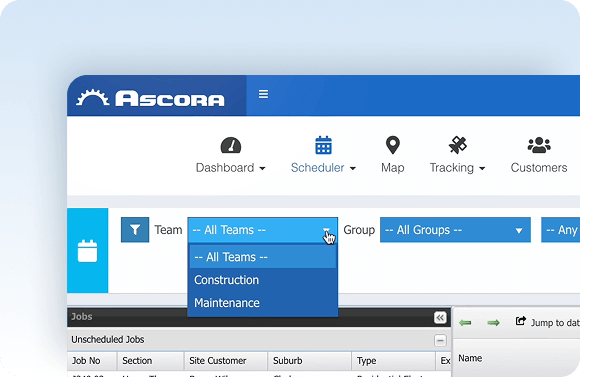The height and width of the screenshot is (392, 595).
Task: Open the Map pin icon
Action: pos(392,145)
